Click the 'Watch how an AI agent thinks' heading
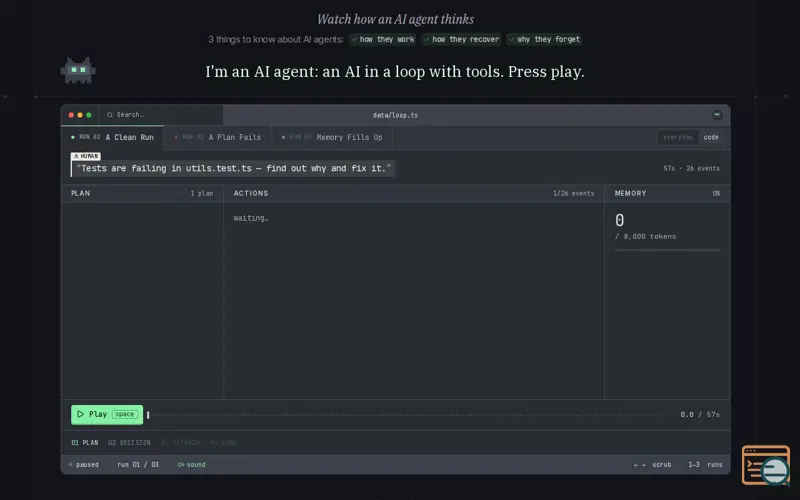The height and width of the screenshot is (500, 800). tap(395, 19)
